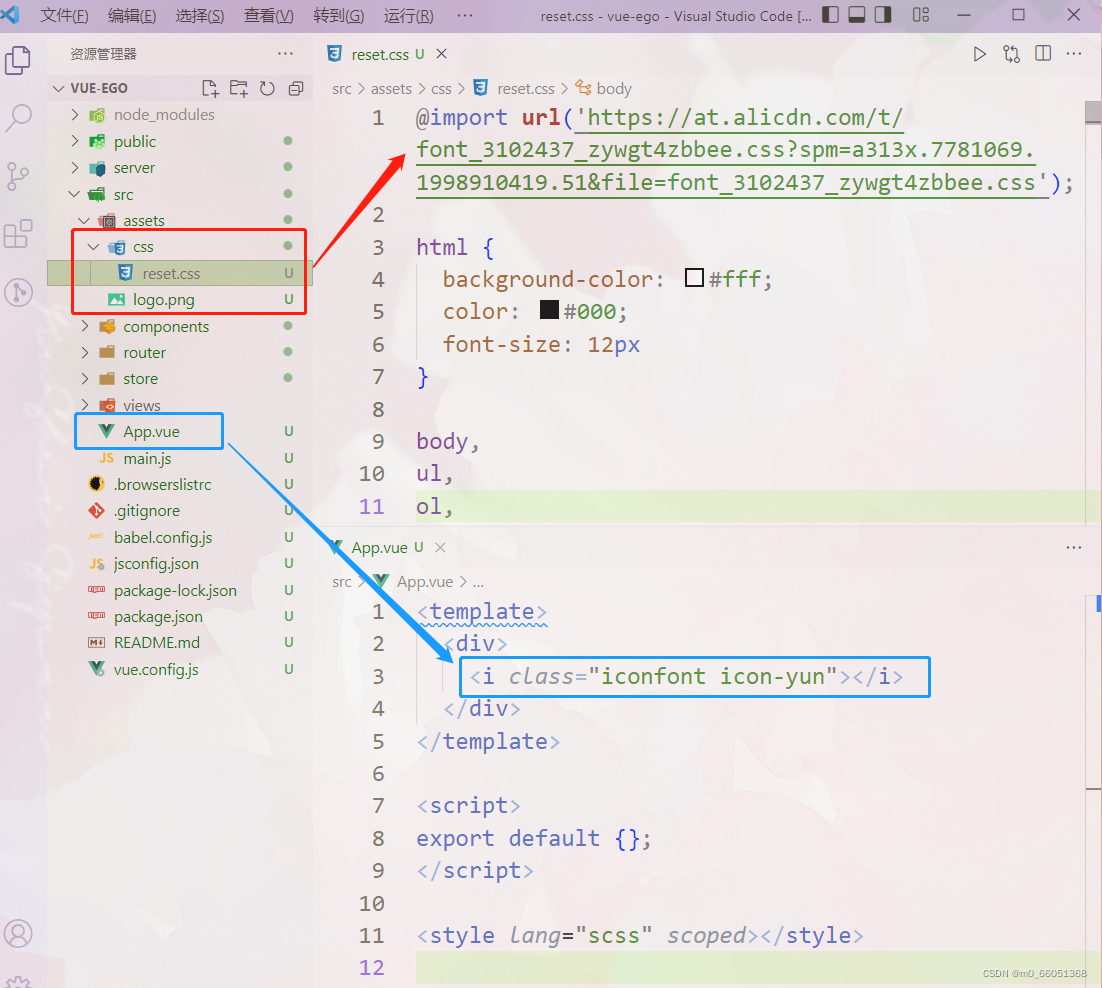Open the alicdn font import link
Image resolution: width=1102 pixels, height=988 pixels.
(739, 118)
